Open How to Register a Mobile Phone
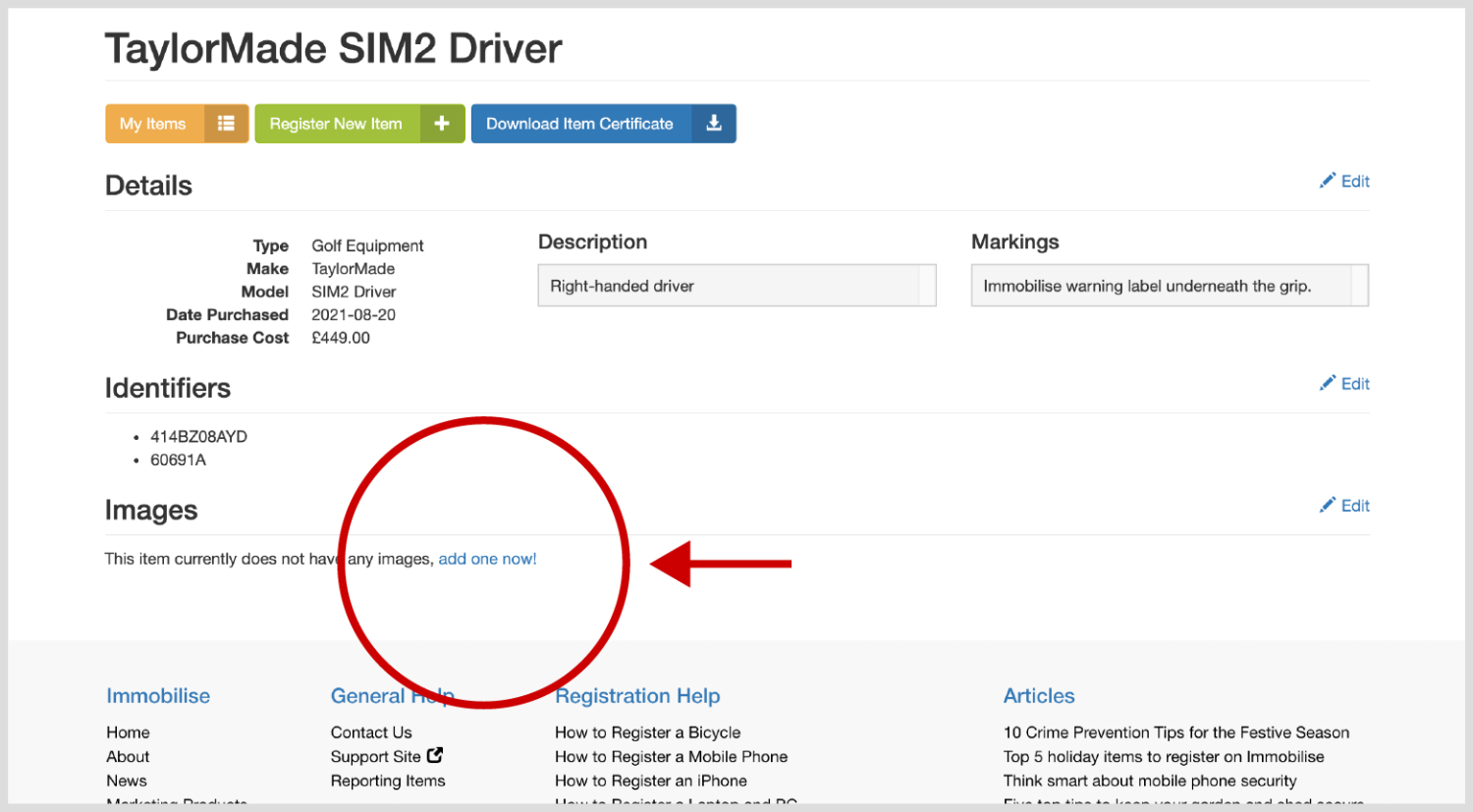This screenshot has height=812, width=1473. (671, 756)
